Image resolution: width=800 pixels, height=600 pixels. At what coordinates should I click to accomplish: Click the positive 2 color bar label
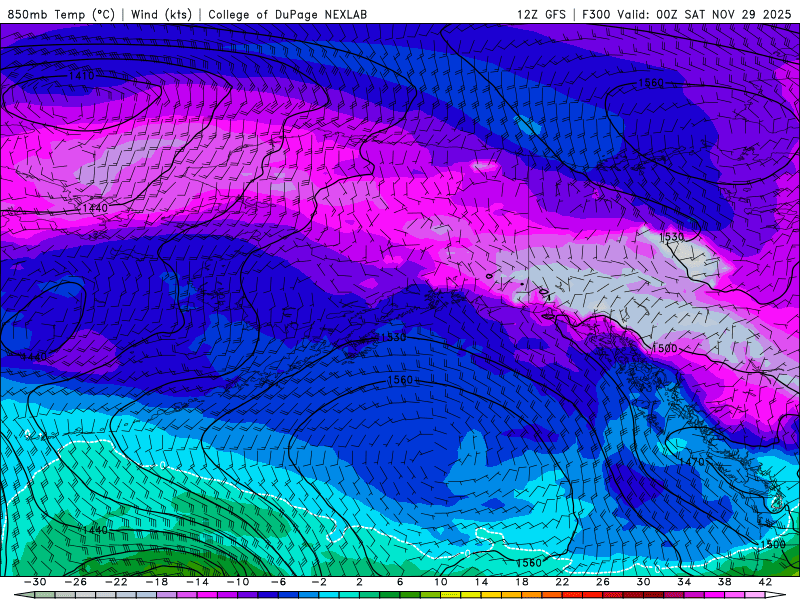(359, 582)
